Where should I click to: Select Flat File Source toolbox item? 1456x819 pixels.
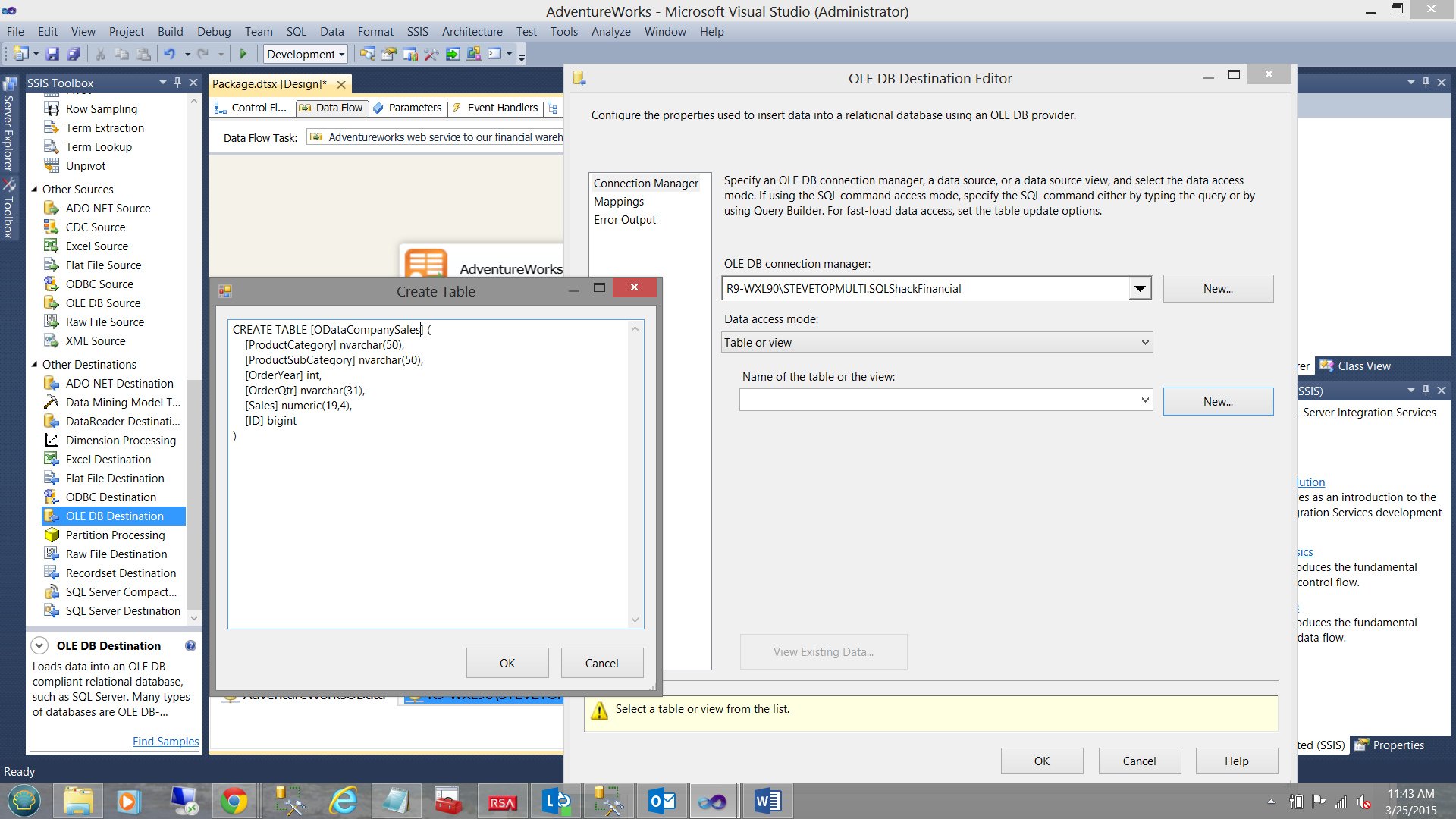point(103,265)
